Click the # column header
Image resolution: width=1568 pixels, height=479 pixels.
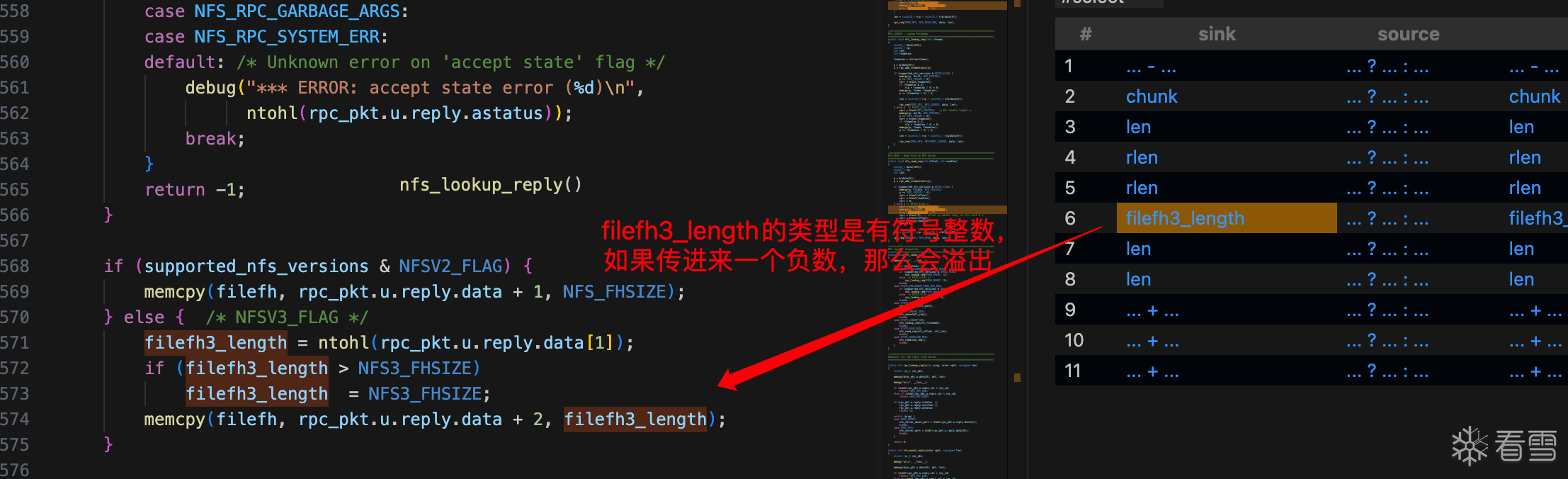1086,34
